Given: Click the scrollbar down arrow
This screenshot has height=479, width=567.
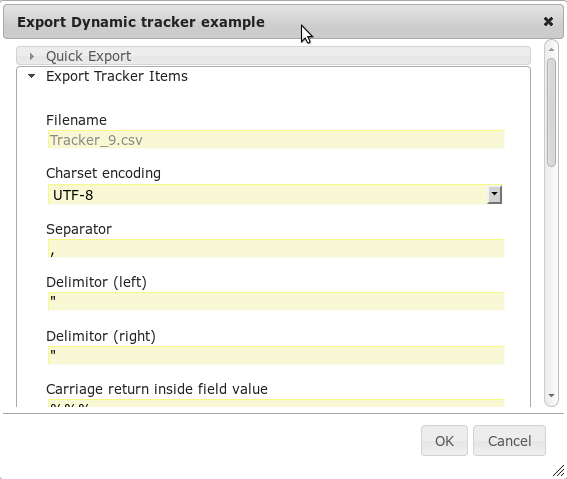Looking at the screenshot, I should (x=551, y=395).
